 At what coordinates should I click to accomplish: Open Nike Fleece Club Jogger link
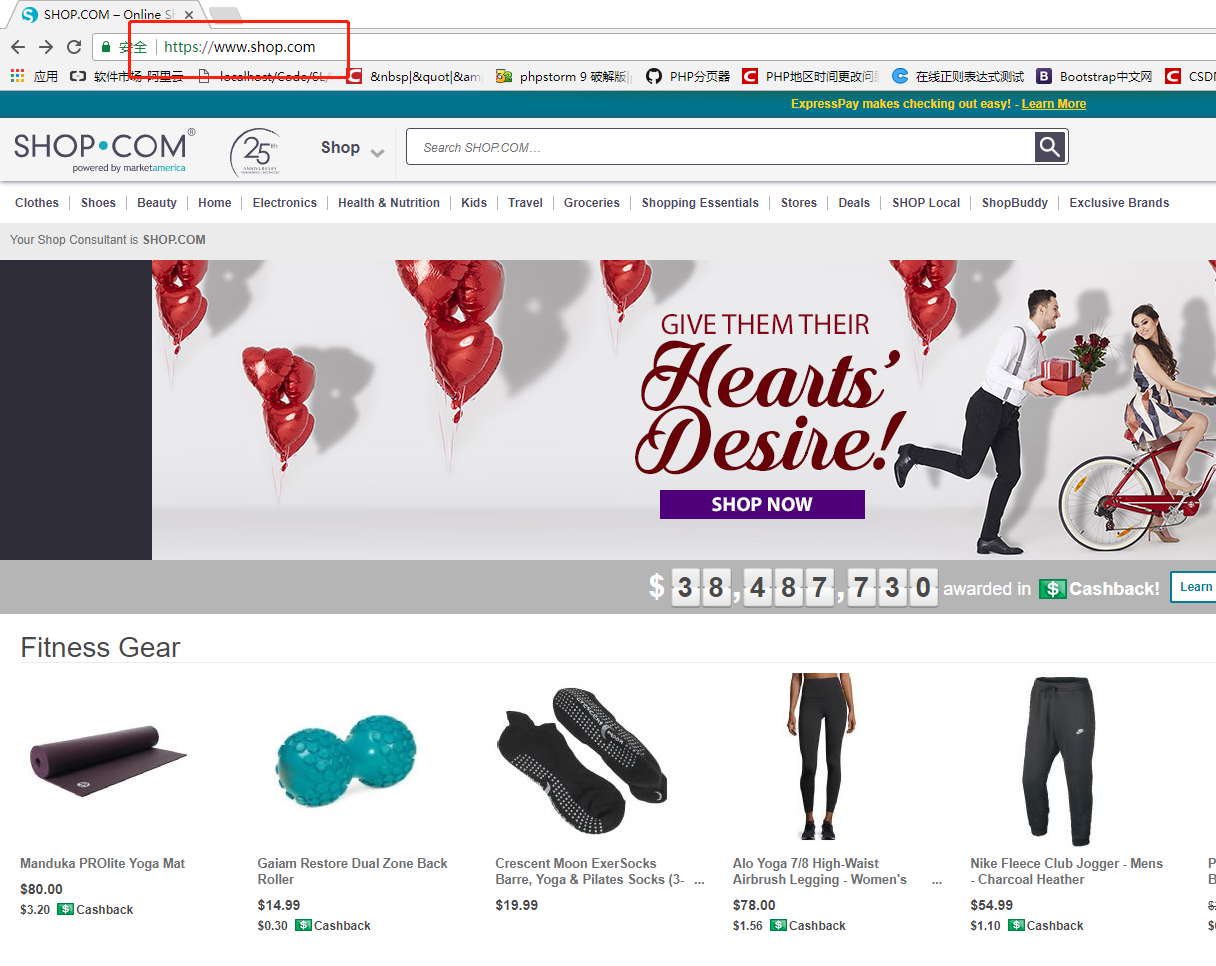coord(1066,872)
